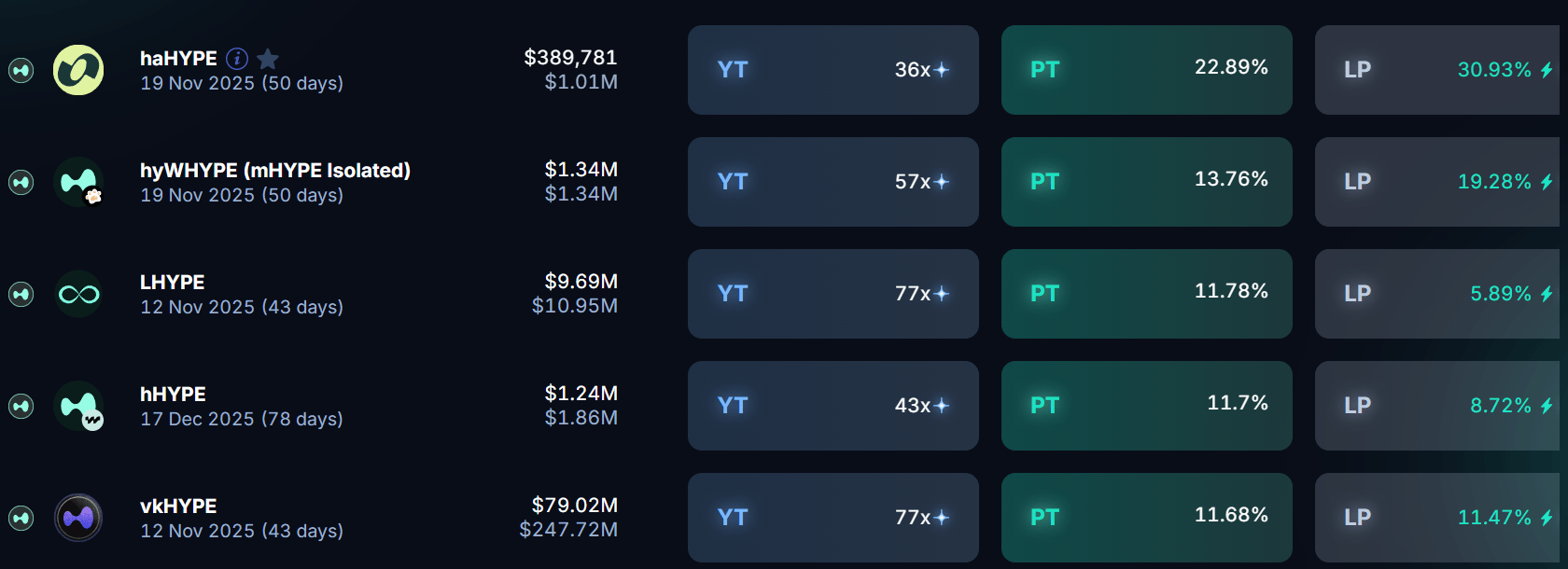Click the info icon next to haHYPE
The width and height of the screenshot is (1568, 569).
coord(237,59)
